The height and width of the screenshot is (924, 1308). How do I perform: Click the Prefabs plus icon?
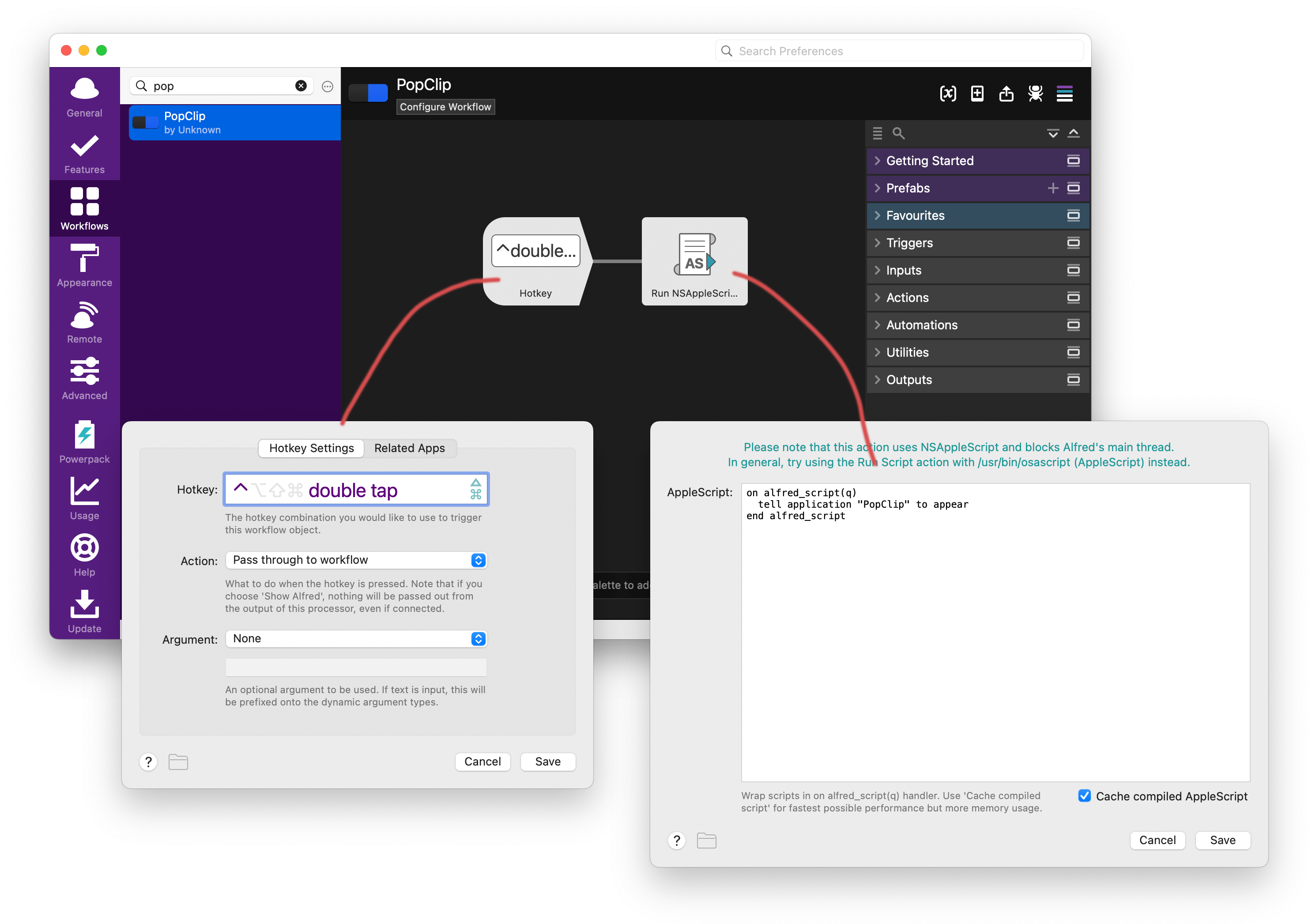point(1053,188)
